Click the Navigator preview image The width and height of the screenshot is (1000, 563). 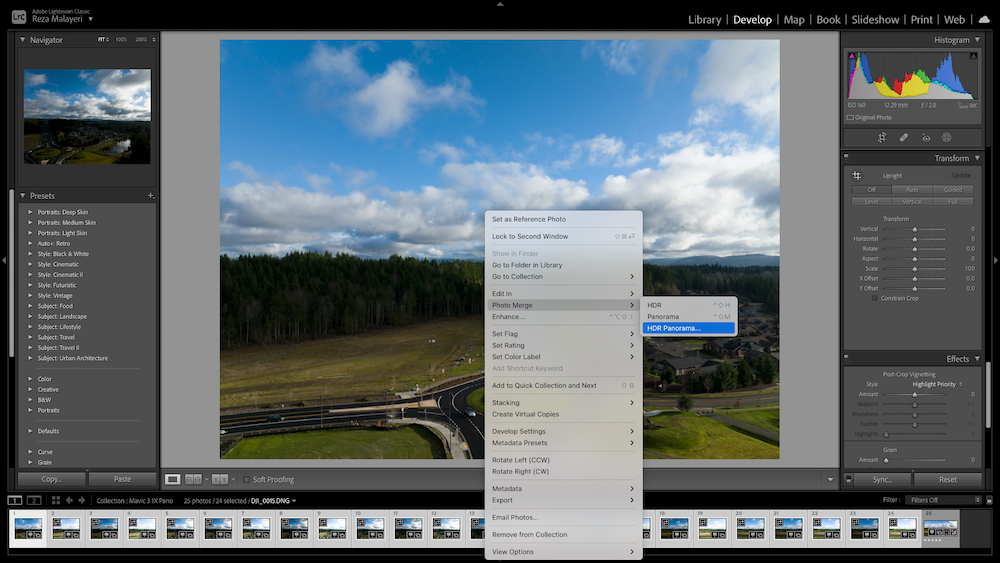[x=87, y=117]
